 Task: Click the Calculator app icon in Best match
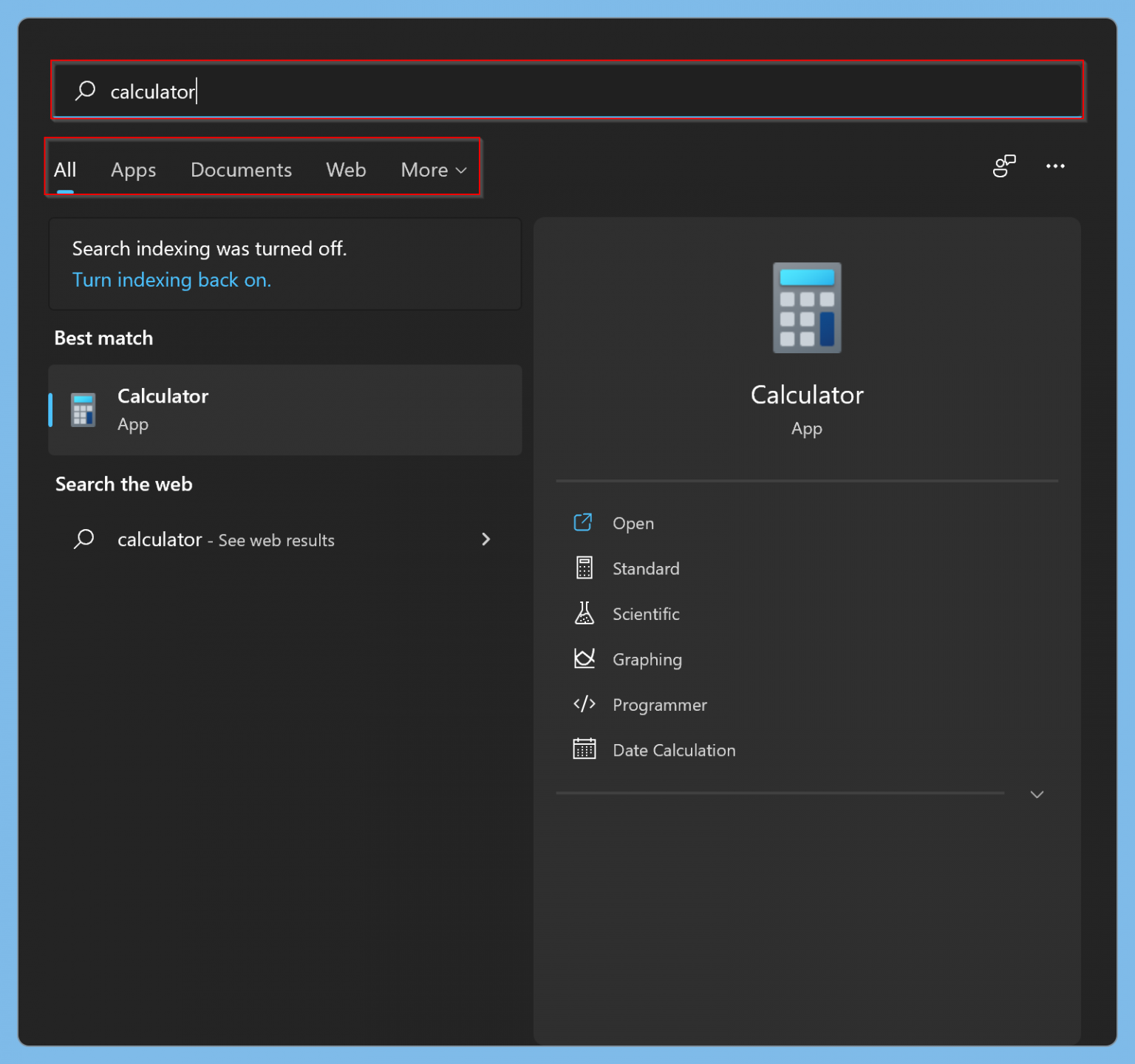coord(83,410)
